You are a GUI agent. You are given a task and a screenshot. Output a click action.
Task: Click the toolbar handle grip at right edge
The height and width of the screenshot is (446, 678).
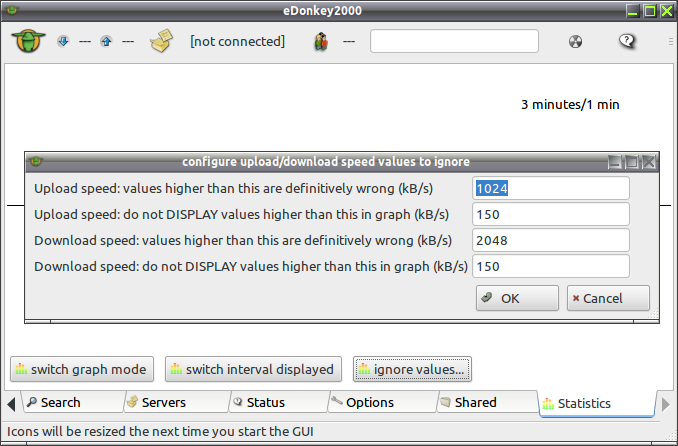(x=671, y=41)
